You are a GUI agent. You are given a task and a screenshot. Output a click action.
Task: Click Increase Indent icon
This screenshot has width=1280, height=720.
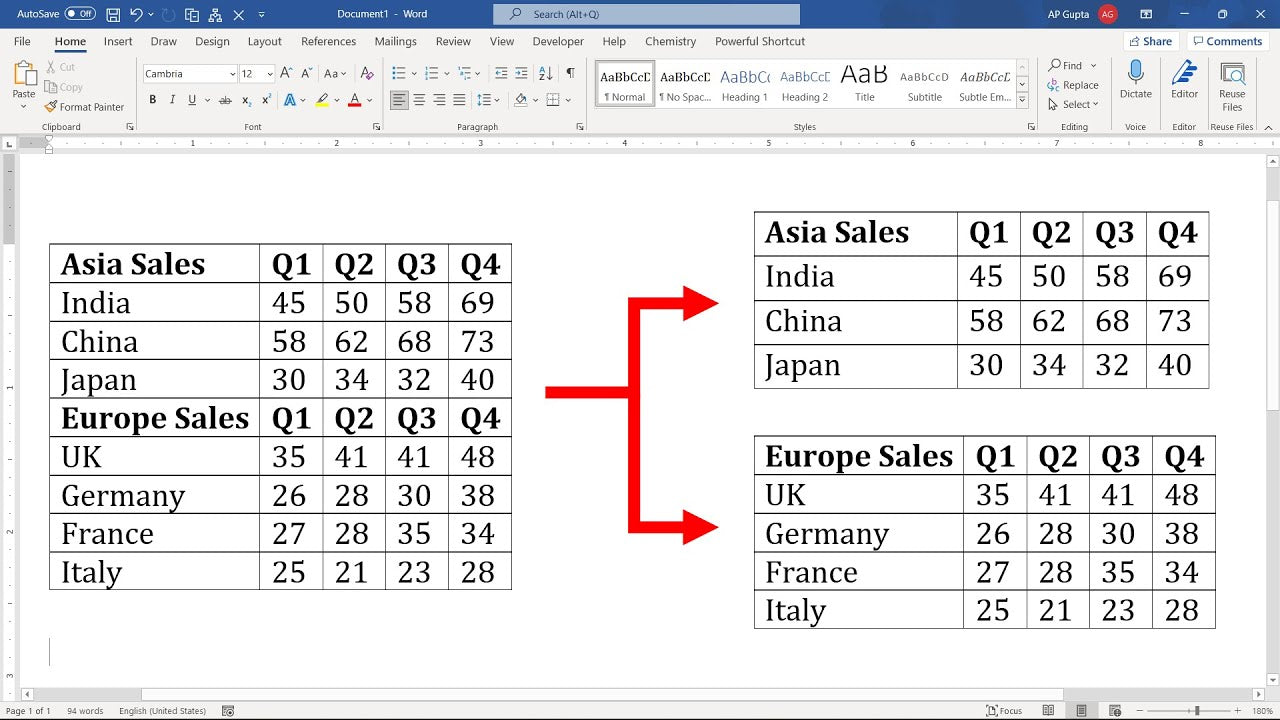tap(523, 73)
